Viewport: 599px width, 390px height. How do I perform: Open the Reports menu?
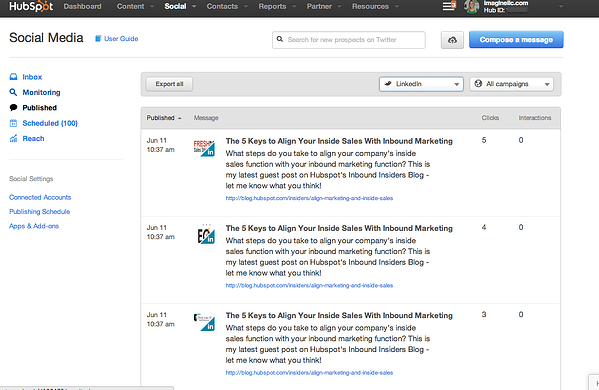coord(272,6)
